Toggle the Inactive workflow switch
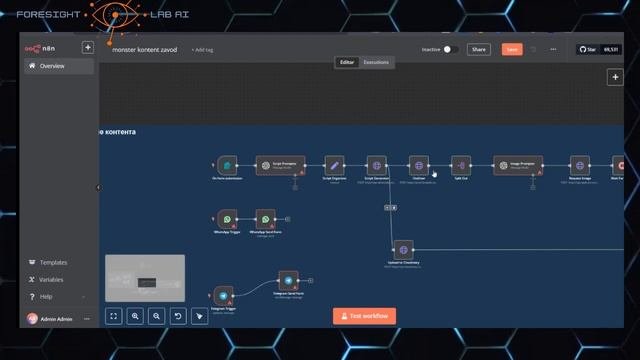Screen dimensions: 640x360 coord(451,49)
